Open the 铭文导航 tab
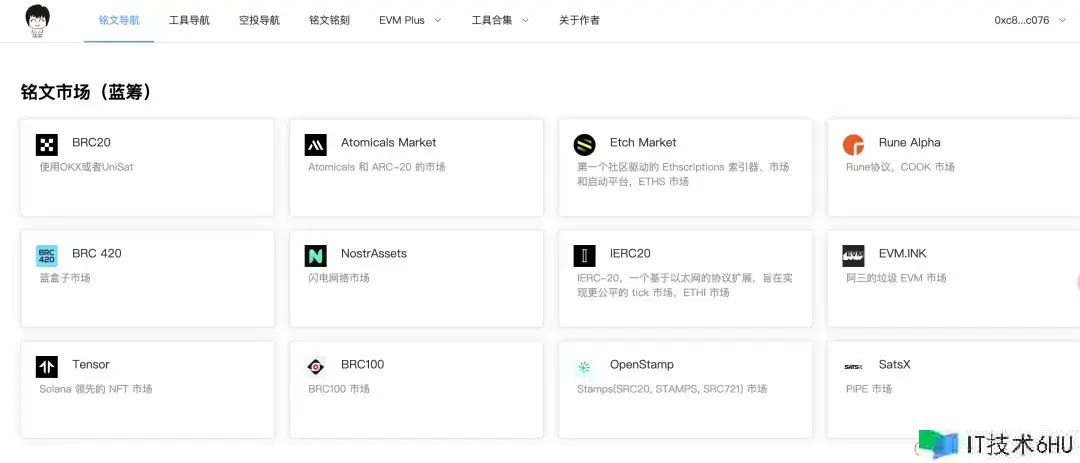1080x463 pixels. [x=119, y=21]
